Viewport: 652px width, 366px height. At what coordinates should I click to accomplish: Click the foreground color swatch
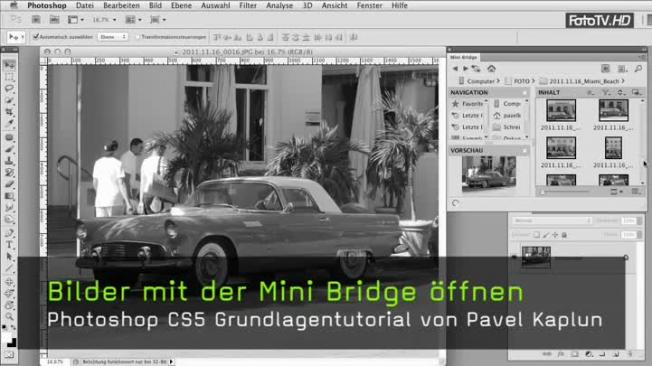pyautogui.click(x=7, y=337)
